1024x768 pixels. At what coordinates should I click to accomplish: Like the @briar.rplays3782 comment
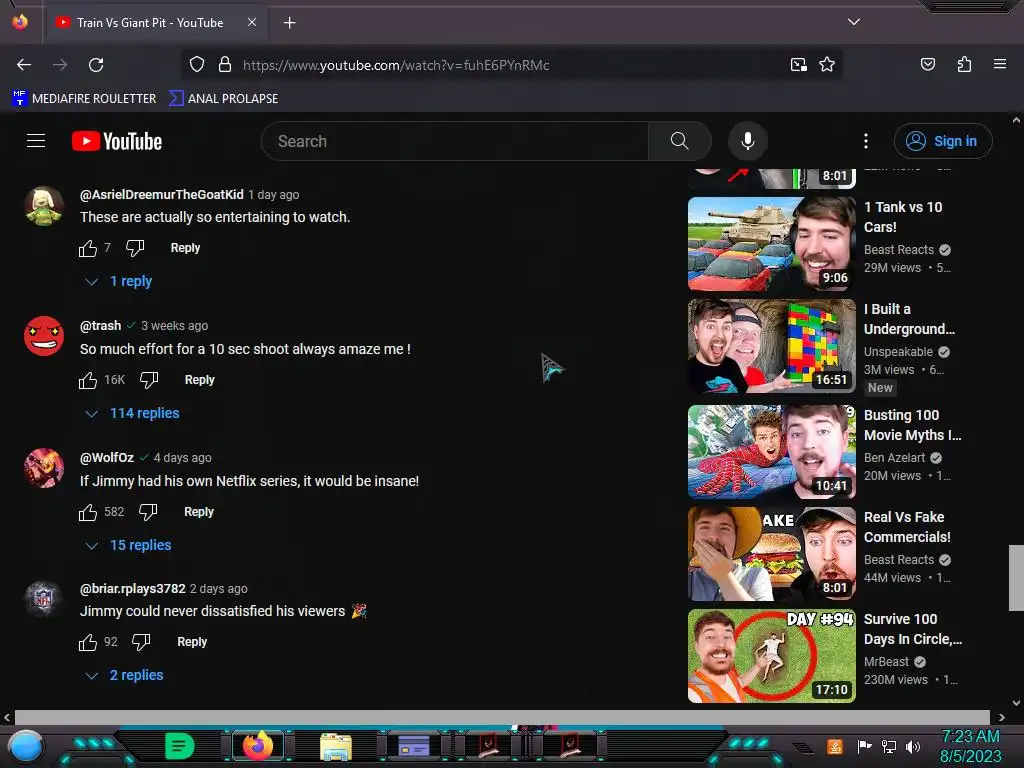(88, 642)
